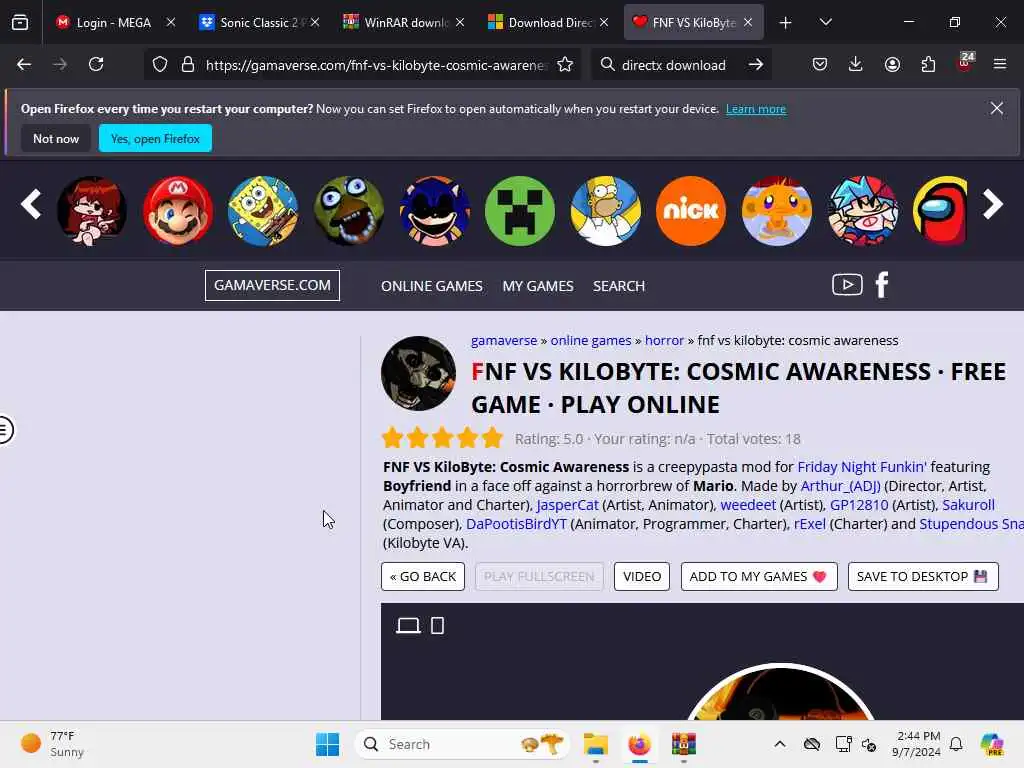
Task: Open the Homer Simpson game category
Action: [605, 211]
